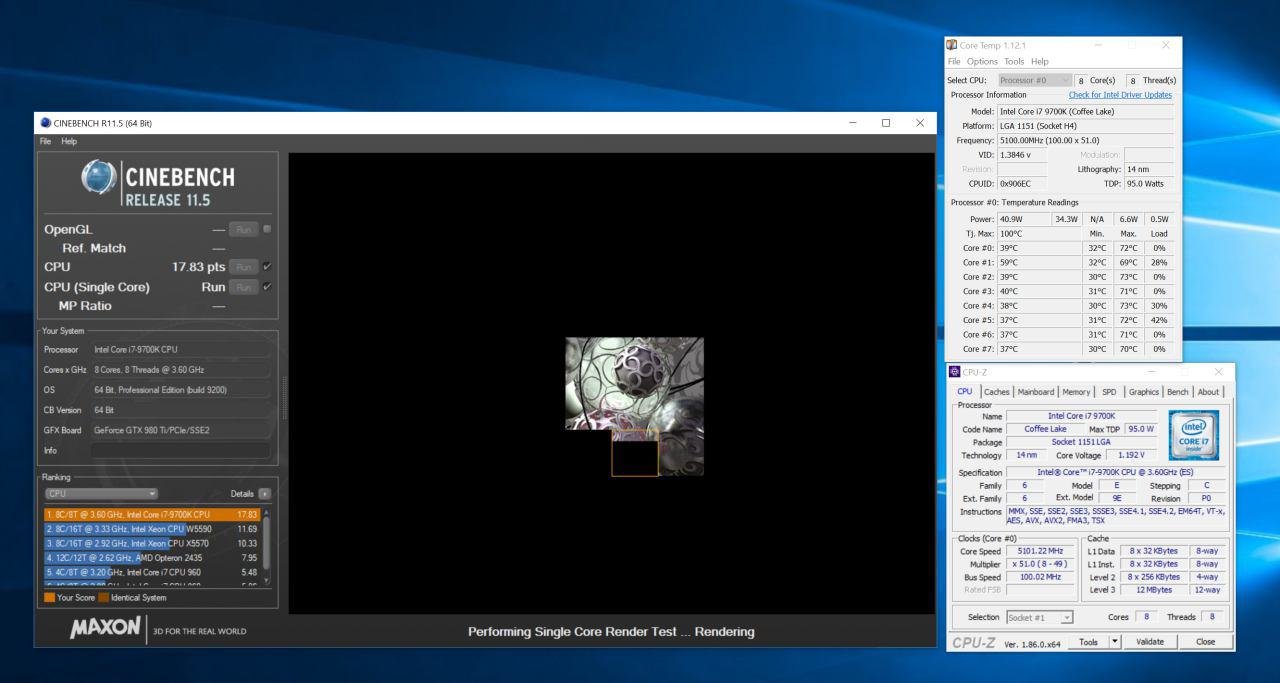
Task: Expand the CPU-Z Tools dropdown arrow
Action: [x=1115, y=642]
